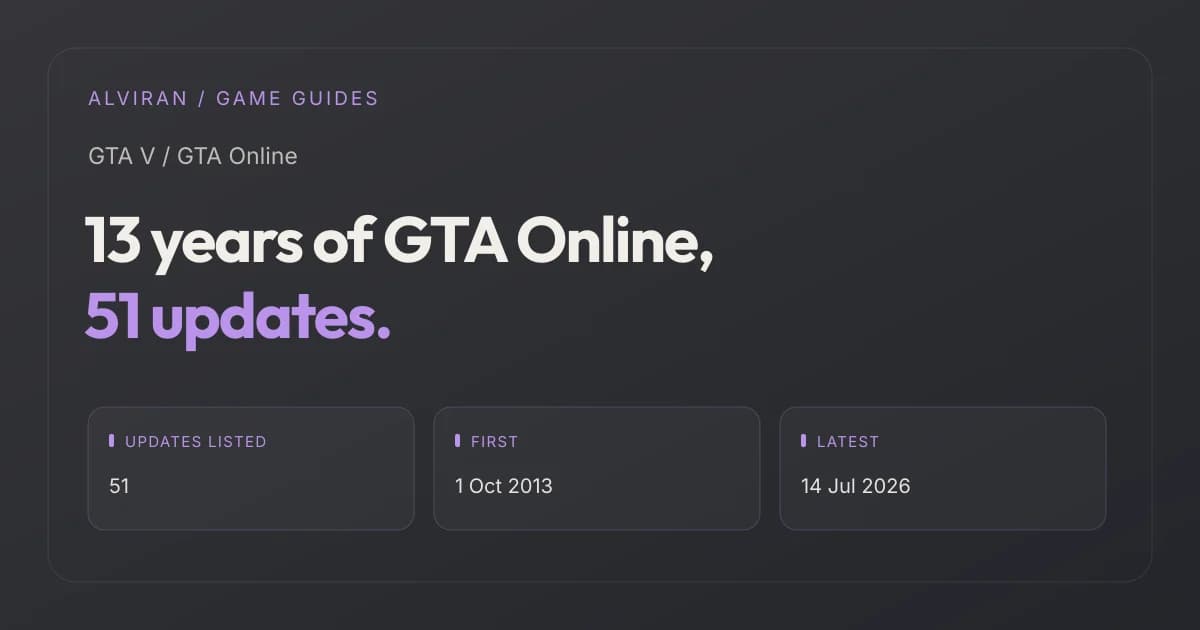The height and width of the screenshot is (630, 1200).
Task: Click the ALVIRAN / GAME GUIDES breadcrumb text
Action: [x=233, y=98]
